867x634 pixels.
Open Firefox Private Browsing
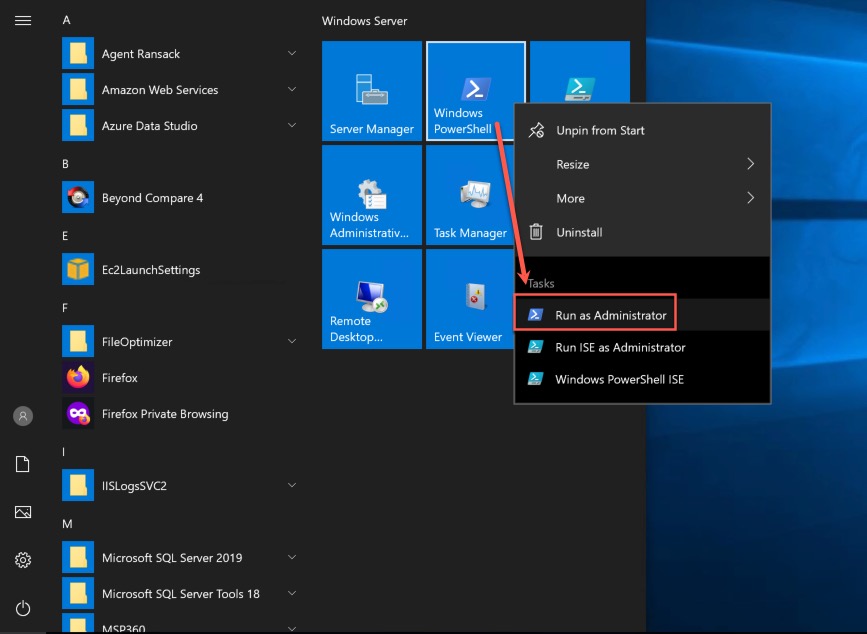coord(163,413)
